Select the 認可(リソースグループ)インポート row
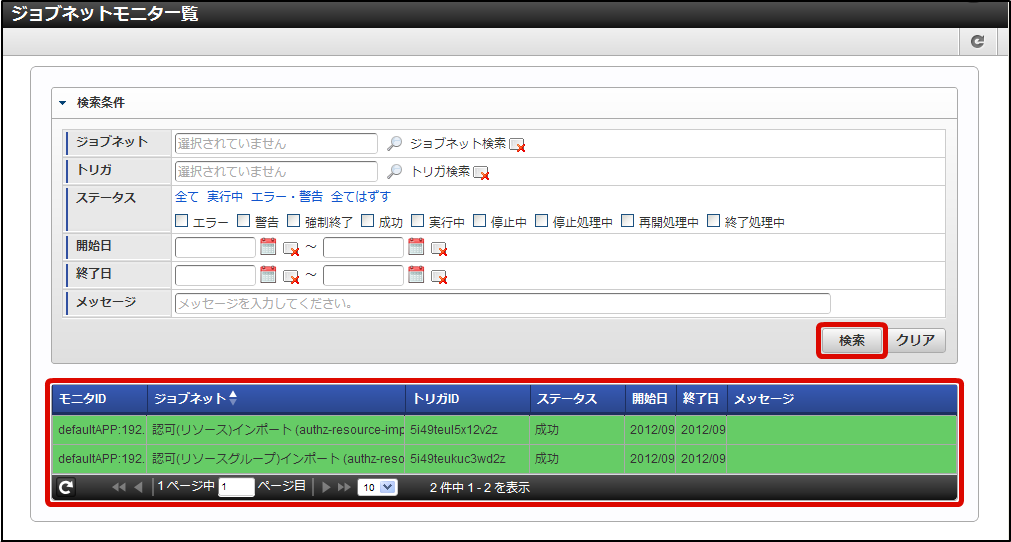Viewport: 1011px width, 542px height. click(277, 460)
